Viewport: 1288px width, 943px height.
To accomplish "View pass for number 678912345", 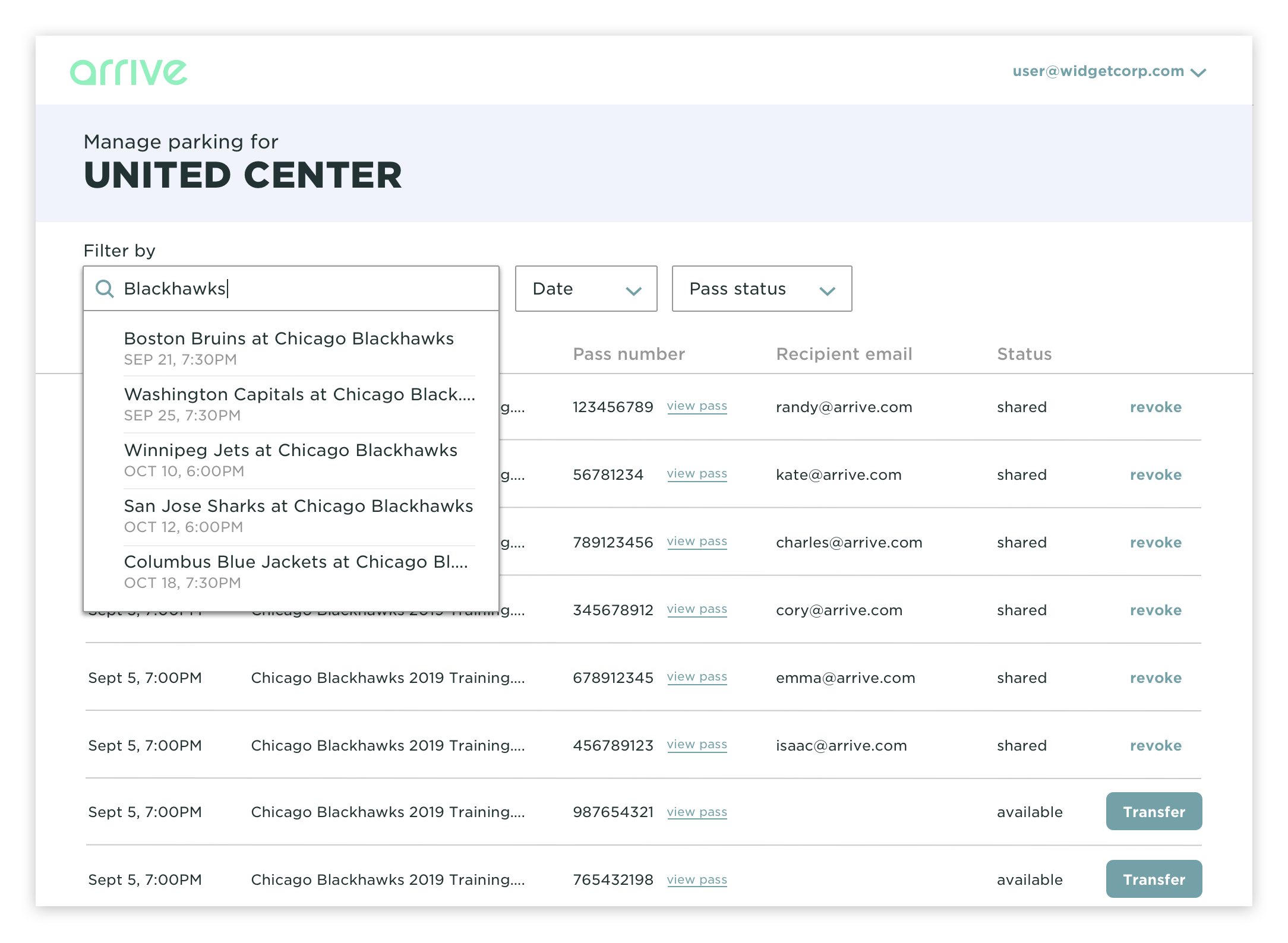I will (697, 678).
